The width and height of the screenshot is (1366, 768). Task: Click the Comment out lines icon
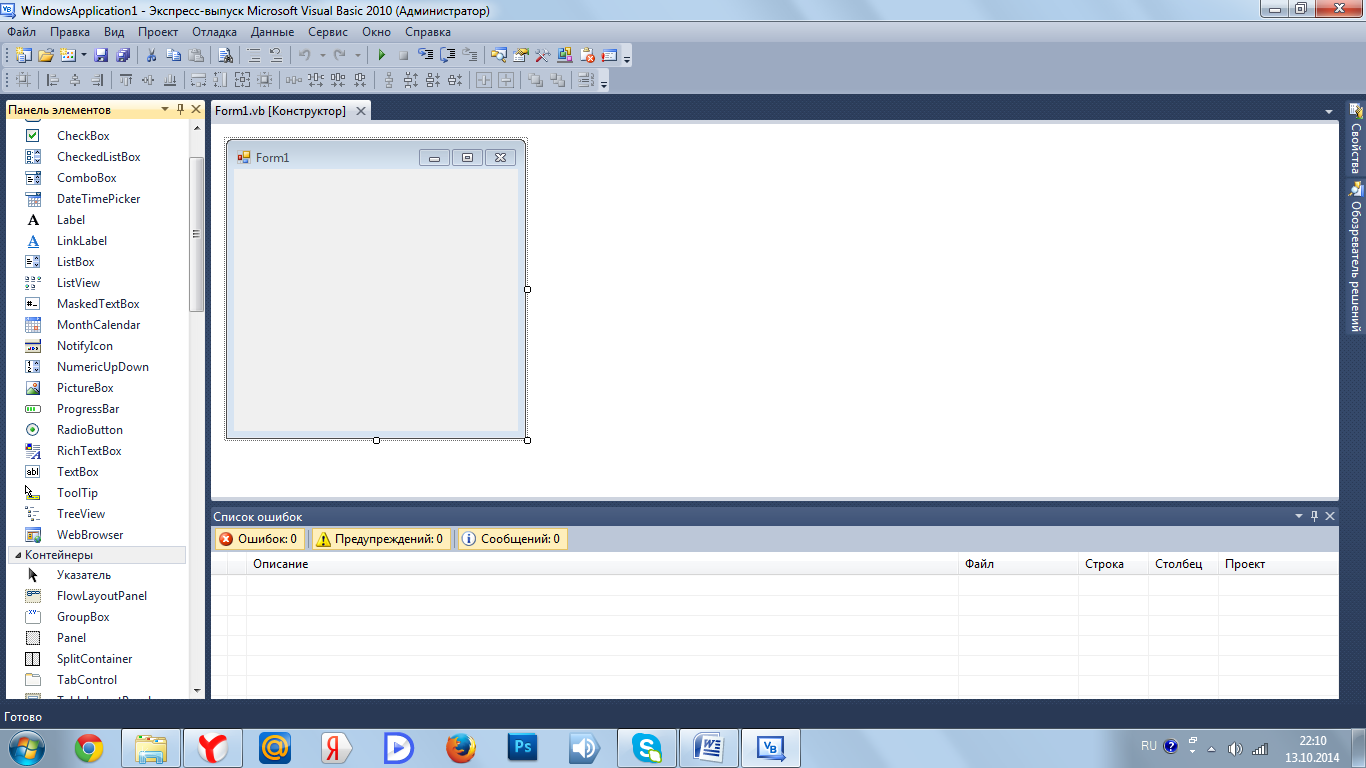tap(253, 55)
